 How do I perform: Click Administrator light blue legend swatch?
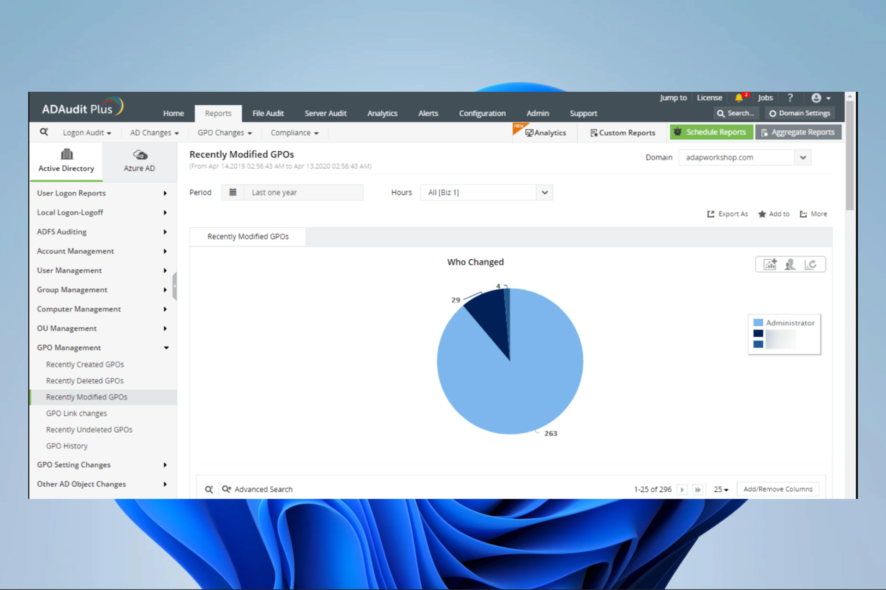point(758,323)
